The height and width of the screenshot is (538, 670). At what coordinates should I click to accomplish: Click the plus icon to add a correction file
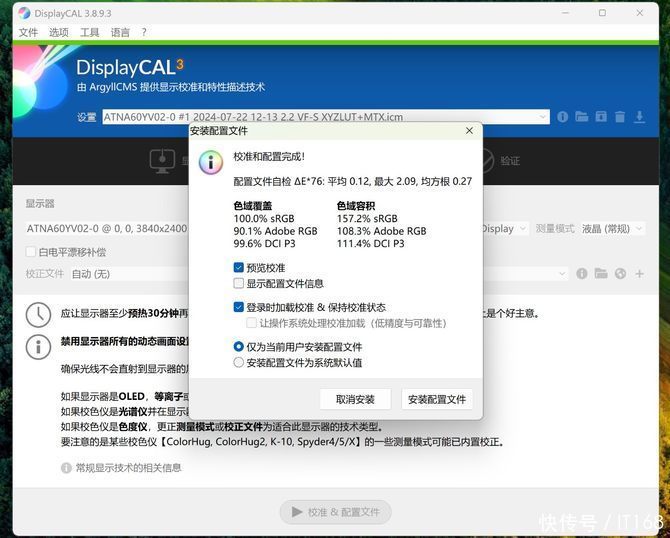[638, 274]
